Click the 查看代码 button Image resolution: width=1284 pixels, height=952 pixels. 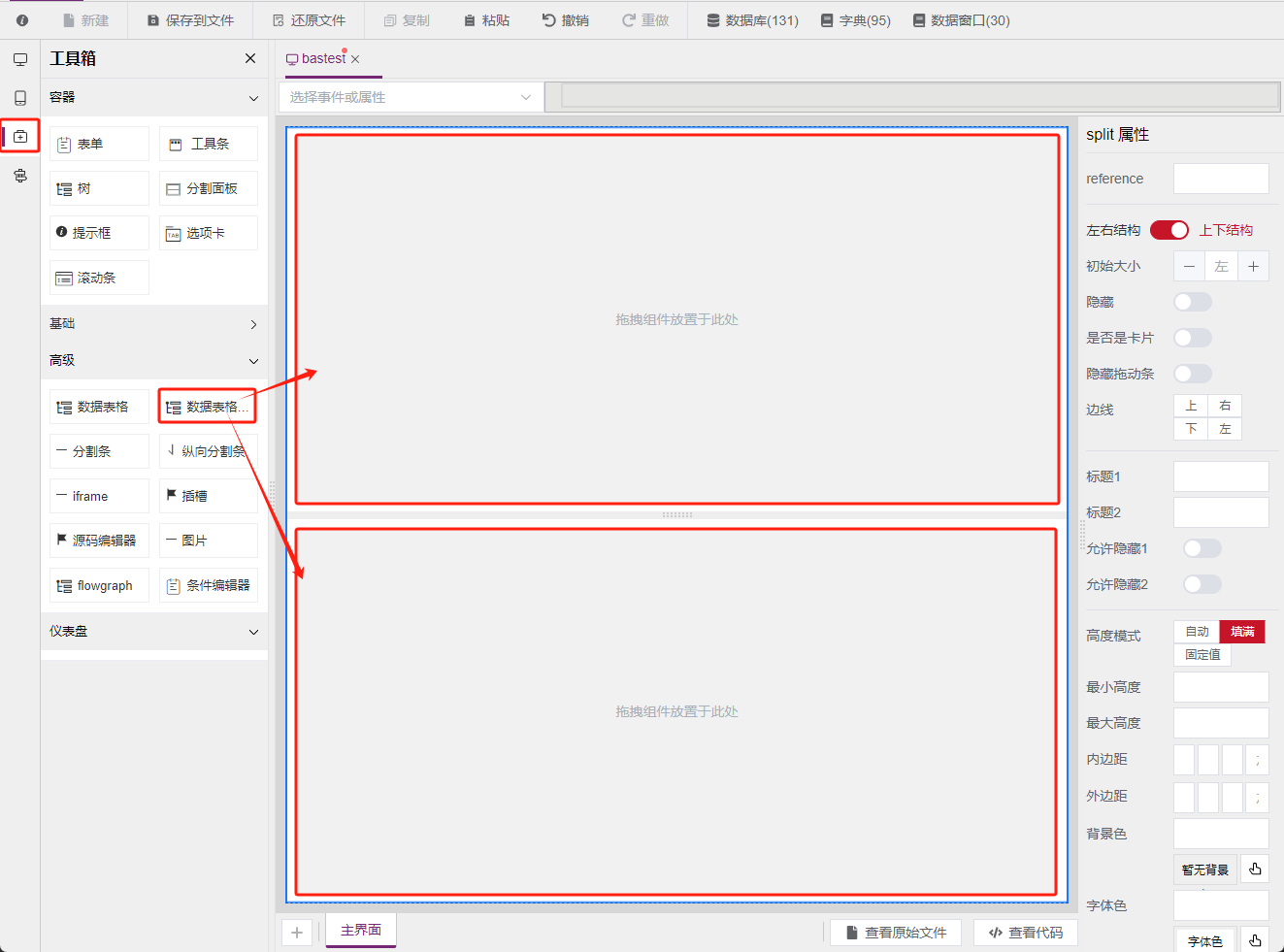tap(1026, 933)
